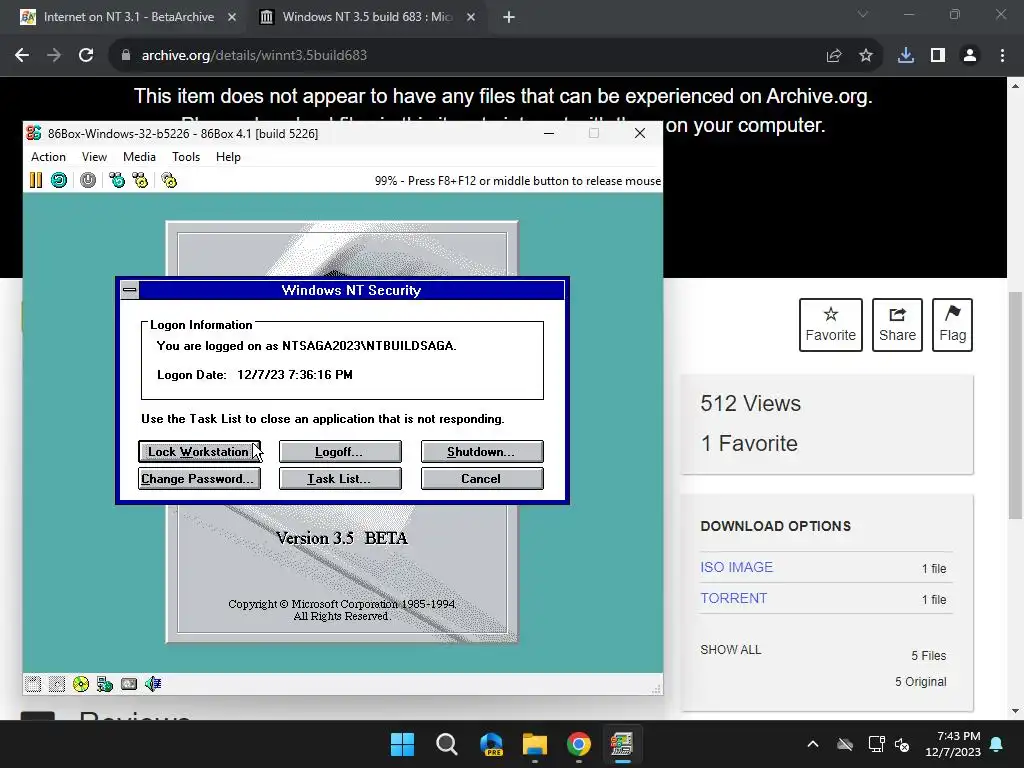Open TORRENT download link
1024x768 pixels.
[x=733, y=598]
